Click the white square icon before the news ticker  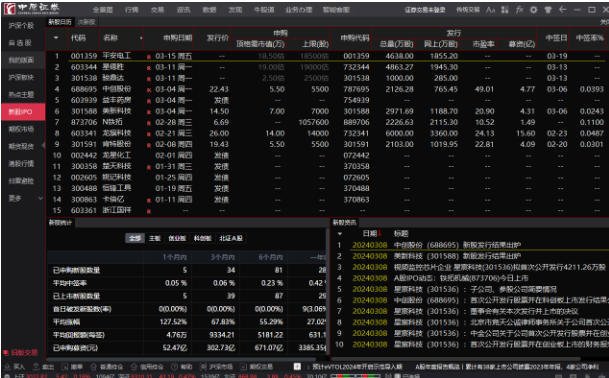coord(297,367)
